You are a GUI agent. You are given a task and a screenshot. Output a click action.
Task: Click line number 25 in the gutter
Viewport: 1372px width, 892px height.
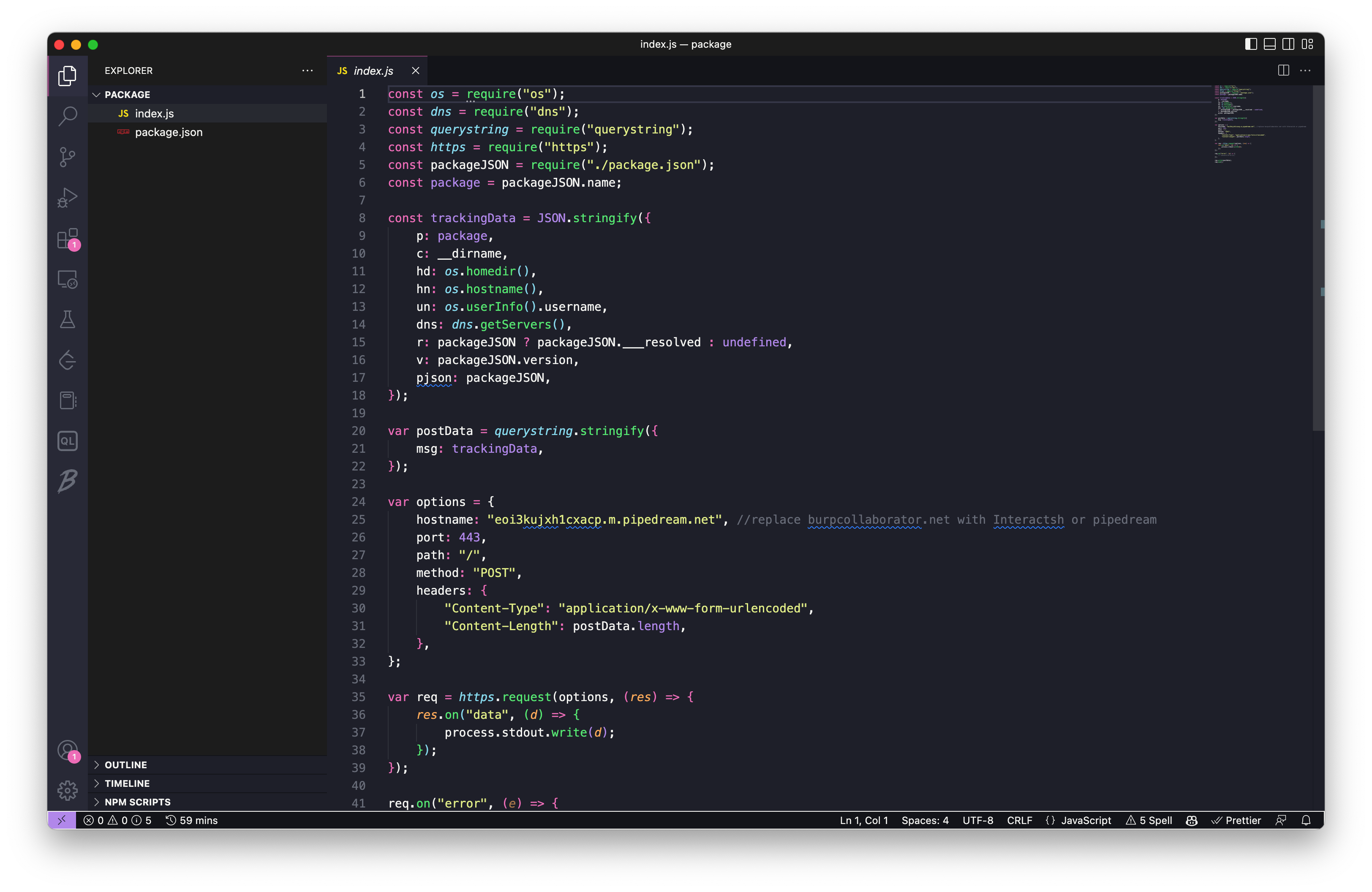359,520
